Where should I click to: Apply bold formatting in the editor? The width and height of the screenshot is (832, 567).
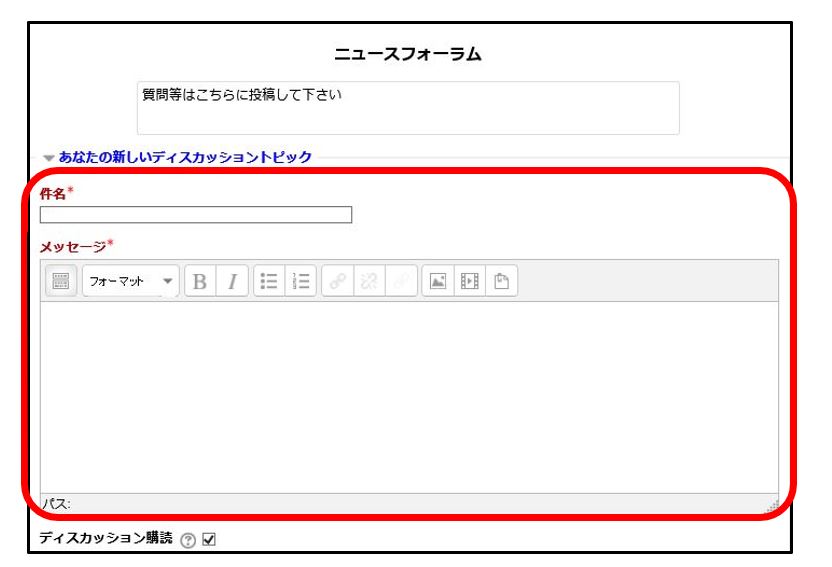click(x=198, y=282)
